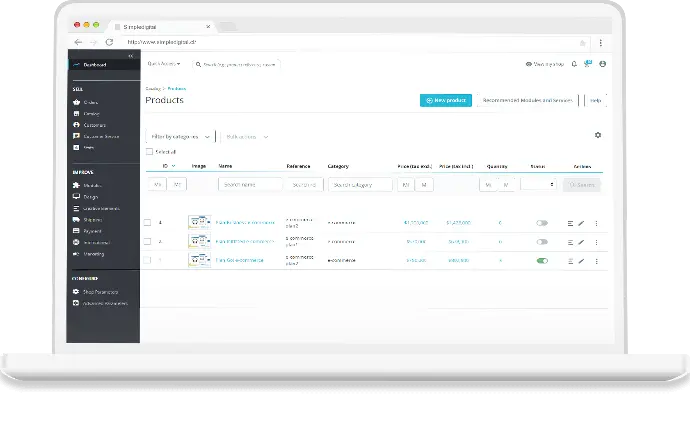Viewport: 690px width, 421px height.
Task: Click the notifications bell icon
Action: [x=574, y=64]
